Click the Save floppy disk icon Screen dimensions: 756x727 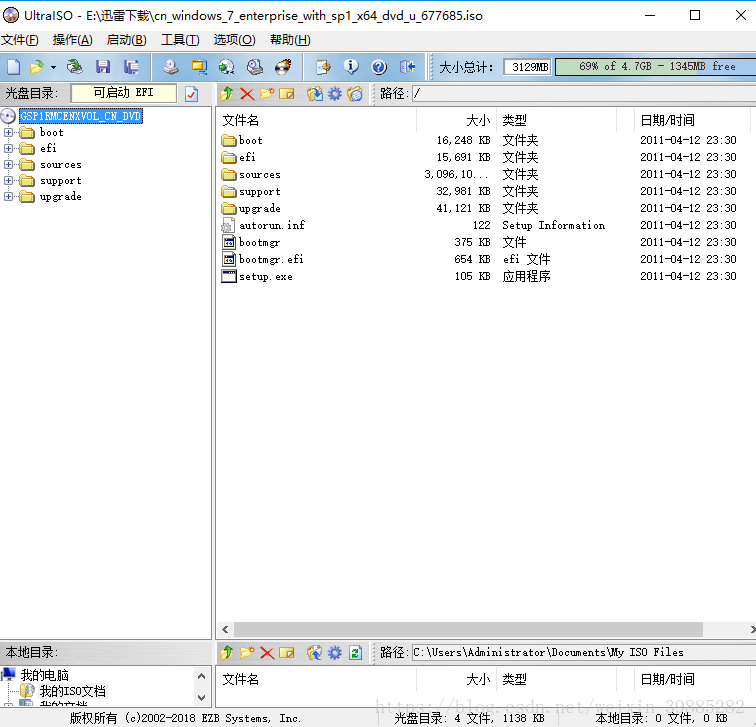pos(103,67)
